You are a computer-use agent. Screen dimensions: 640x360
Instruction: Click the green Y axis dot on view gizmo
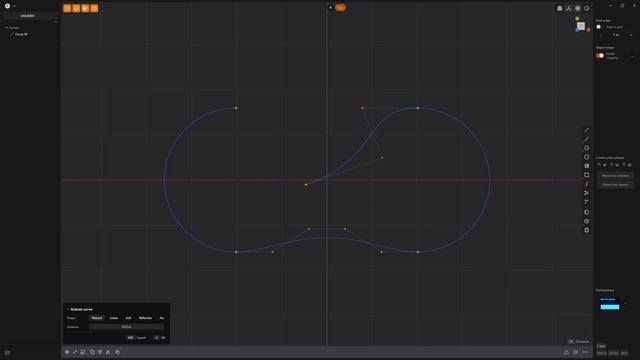pyautogui.click(x=577, y=18)
